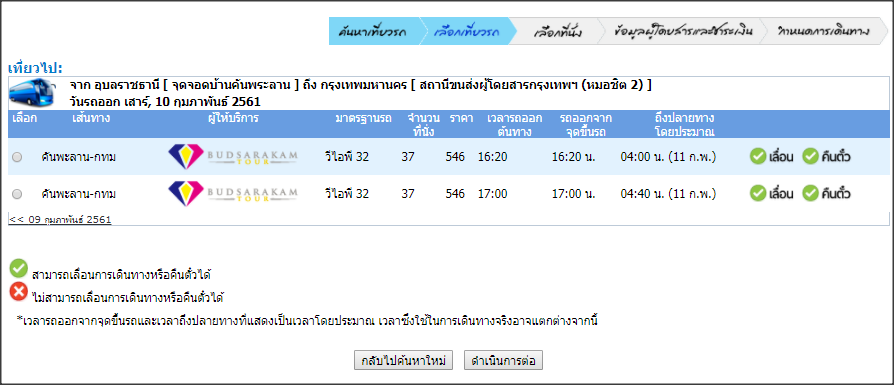This screenshot has height=385, width=894.
Task: Click Budsarakam Tour logo in 17:00 row
Action: (233, 193)
